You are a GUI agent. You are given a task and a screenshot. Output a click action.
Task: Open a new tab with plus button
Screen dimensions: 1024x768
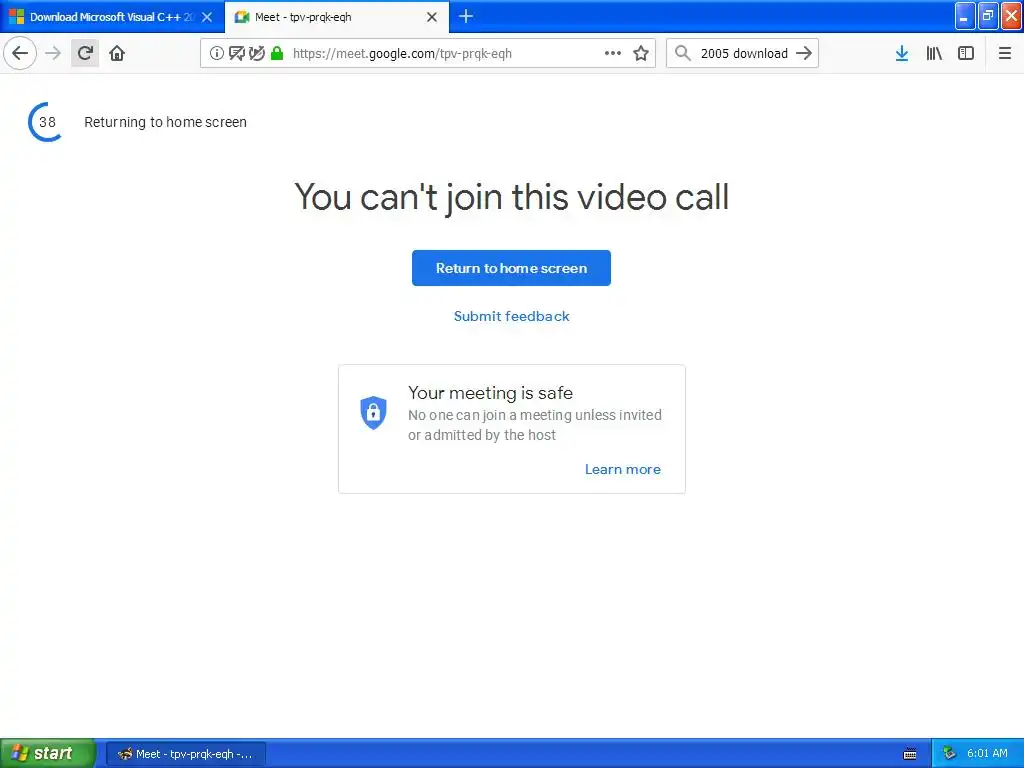click(x=466, y=16)
